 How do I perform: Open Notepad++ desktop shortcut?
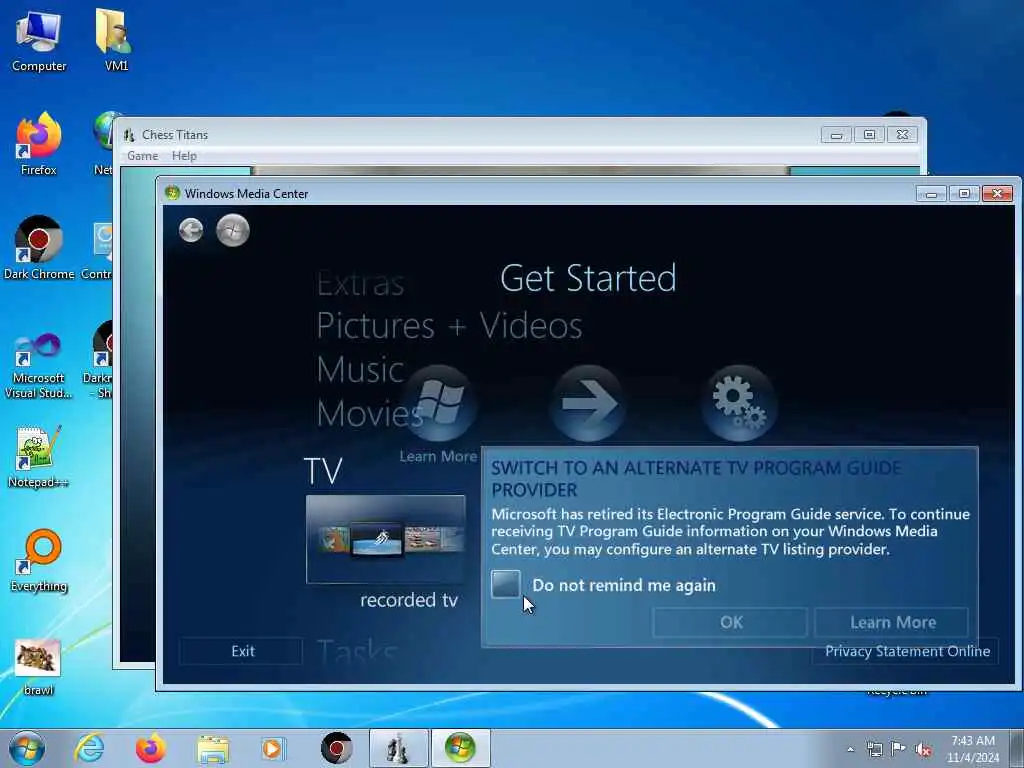(x=39, y=457)
